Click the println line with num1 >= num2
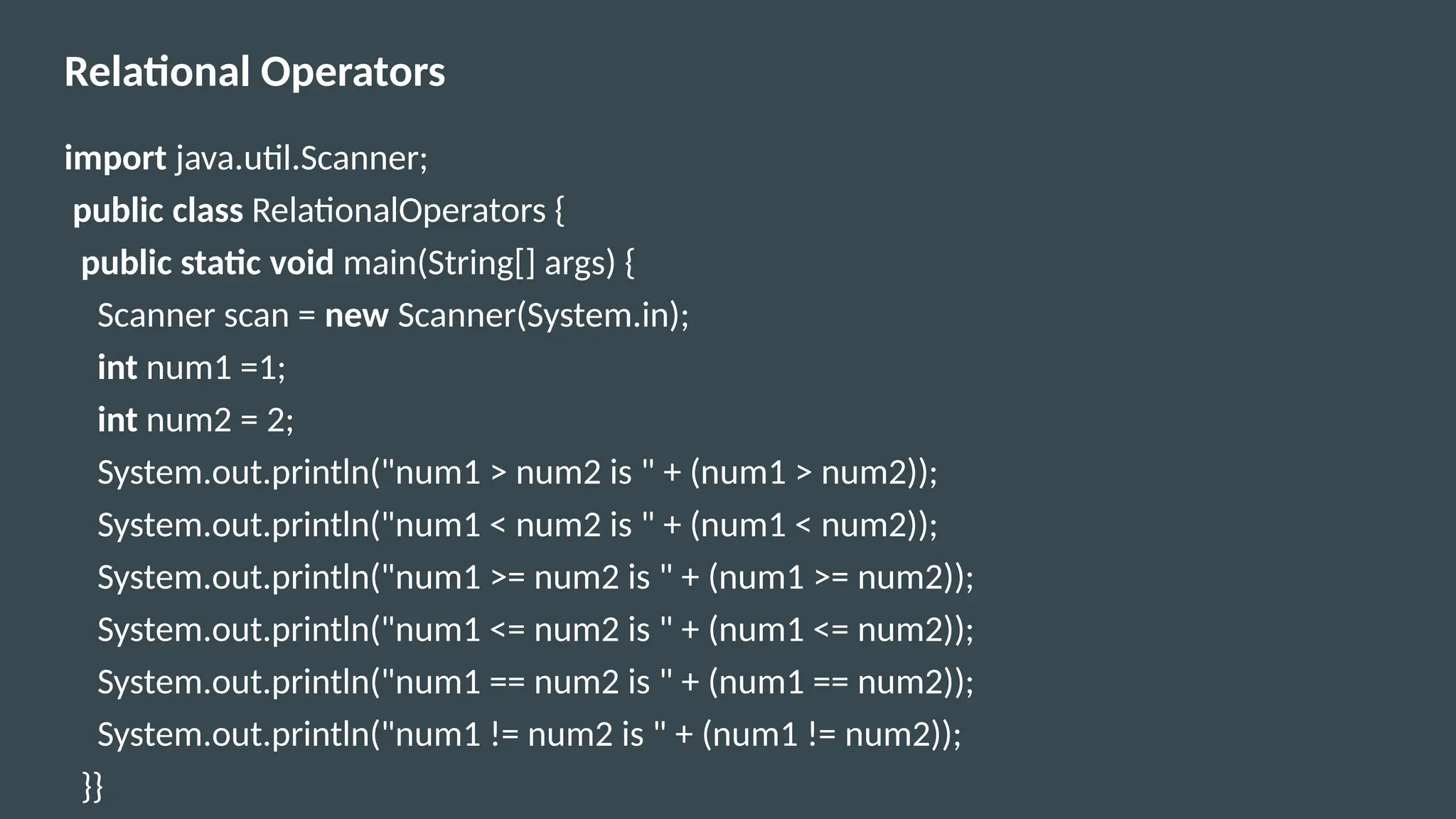1456x819 pixels. 535,577
